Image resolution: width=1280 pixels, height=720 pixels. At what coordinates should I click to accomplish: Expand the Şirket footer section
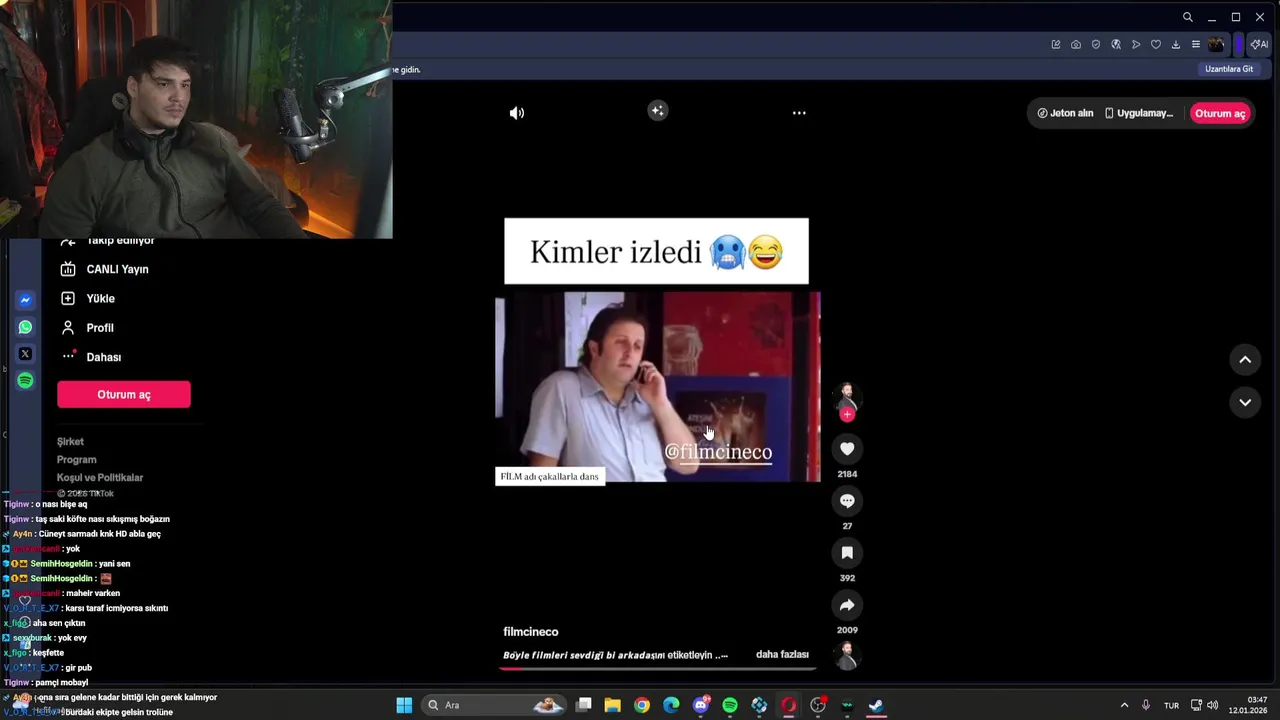click(x=70, y=442)
